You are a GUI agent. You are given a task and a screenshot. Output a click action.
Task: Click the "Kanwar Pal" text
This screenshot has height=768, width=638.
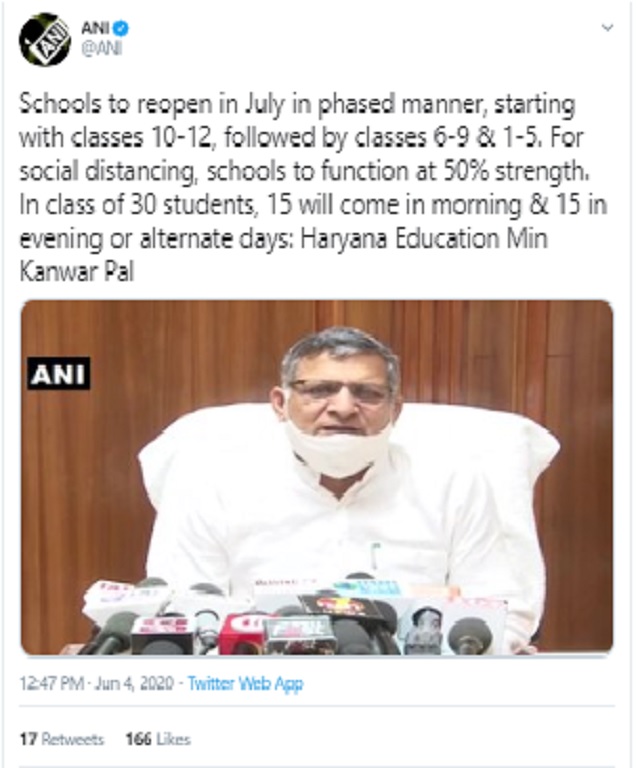pos(76,271)
